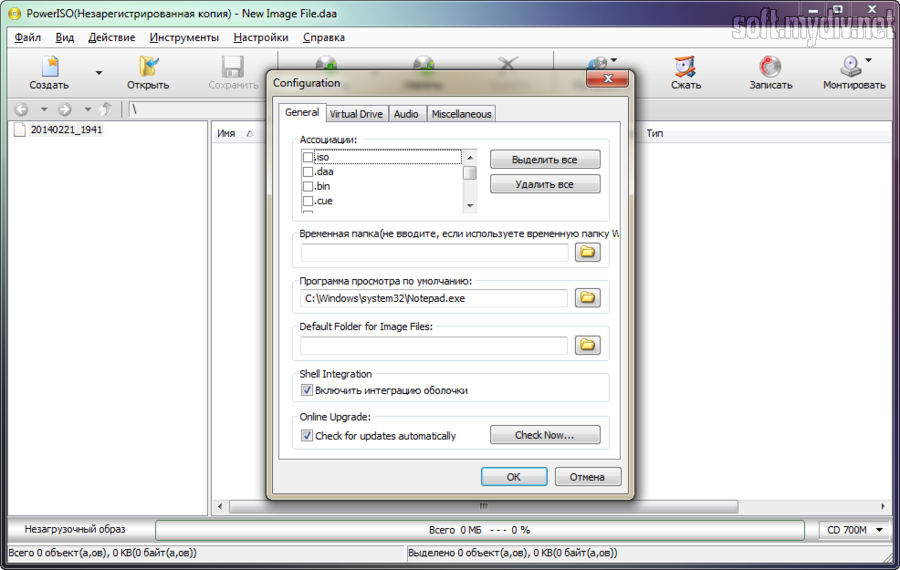The height and width of the screenshot is (570, 900).
Task: Open the Forward history dropdown arrow
Action: point(87,109)
